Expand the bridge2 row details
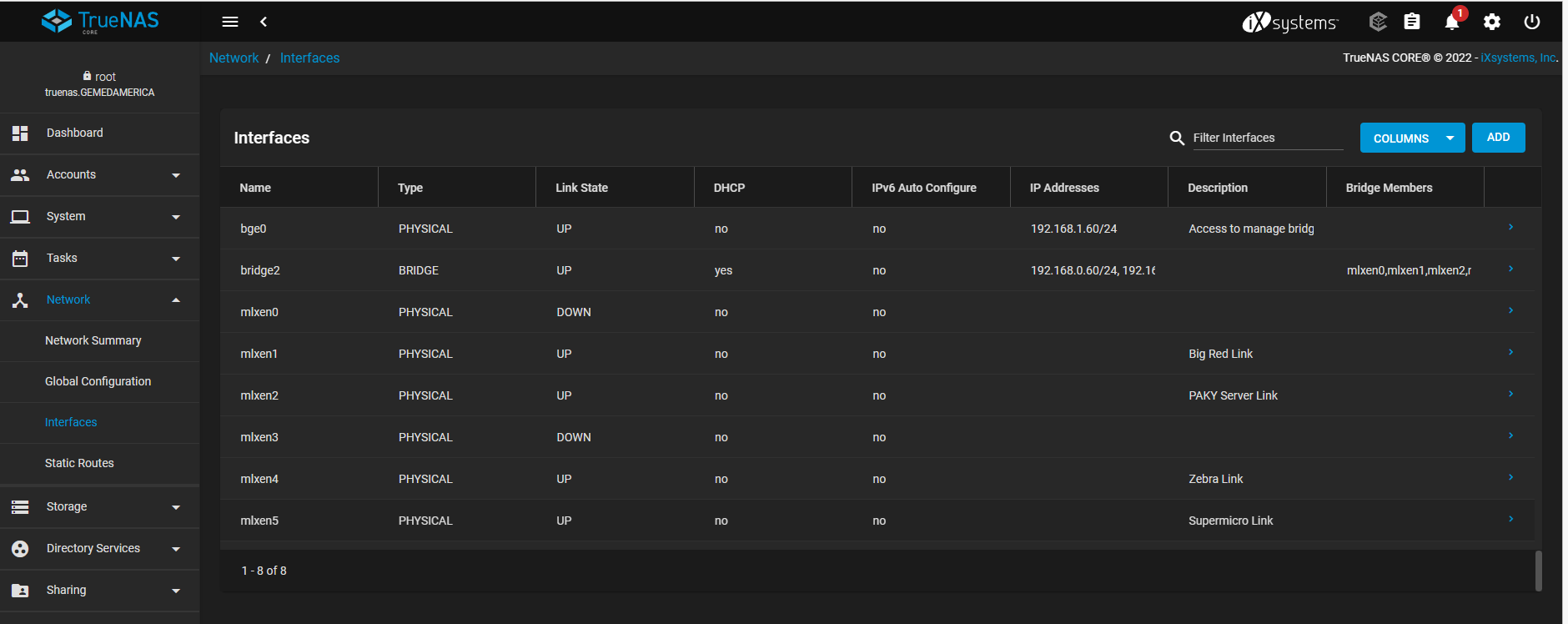The height and width of the screenshot is (624, 1568). 1510,269
